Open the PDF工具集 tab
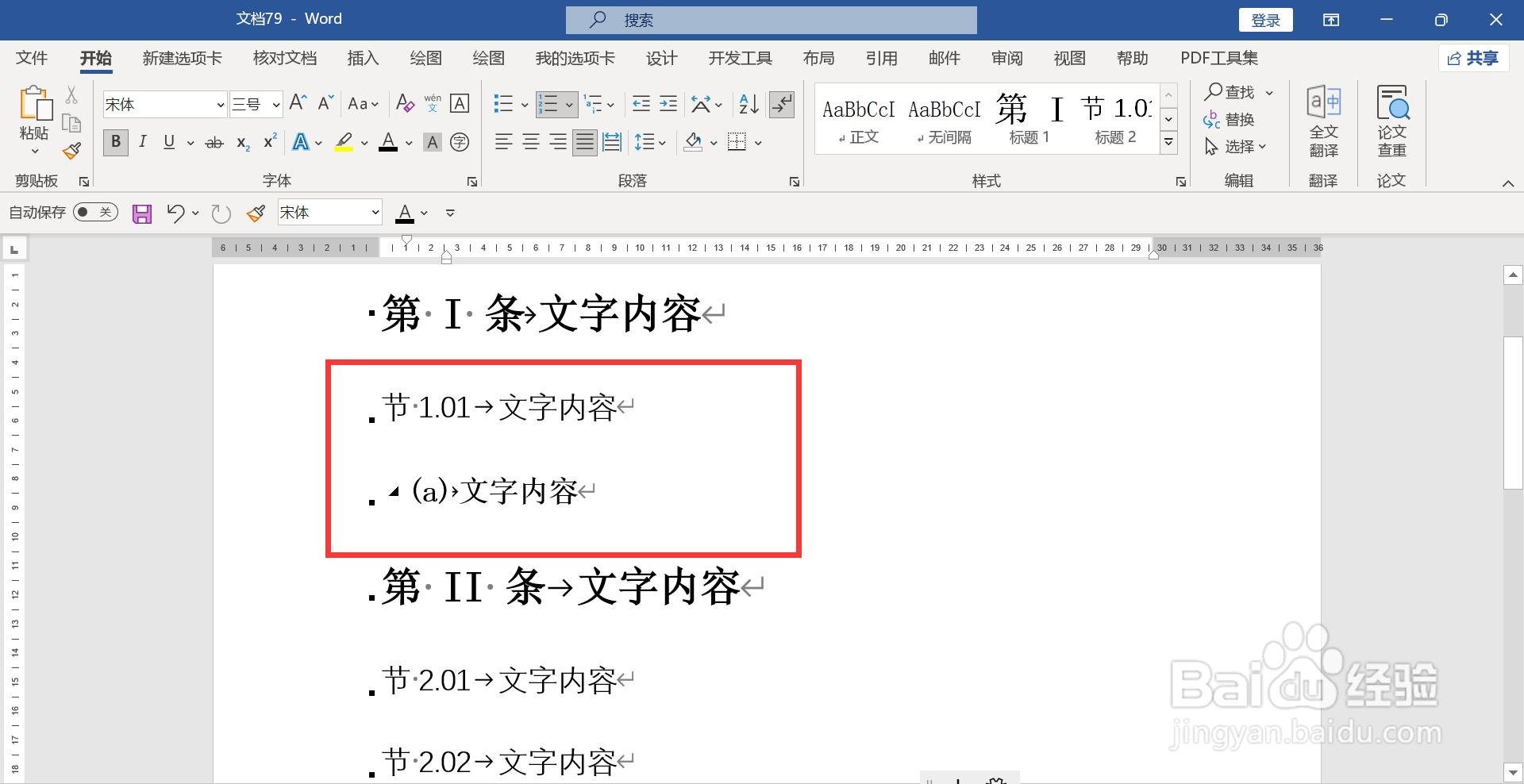Screen dimensions: 1524x784 [1219, 58]
